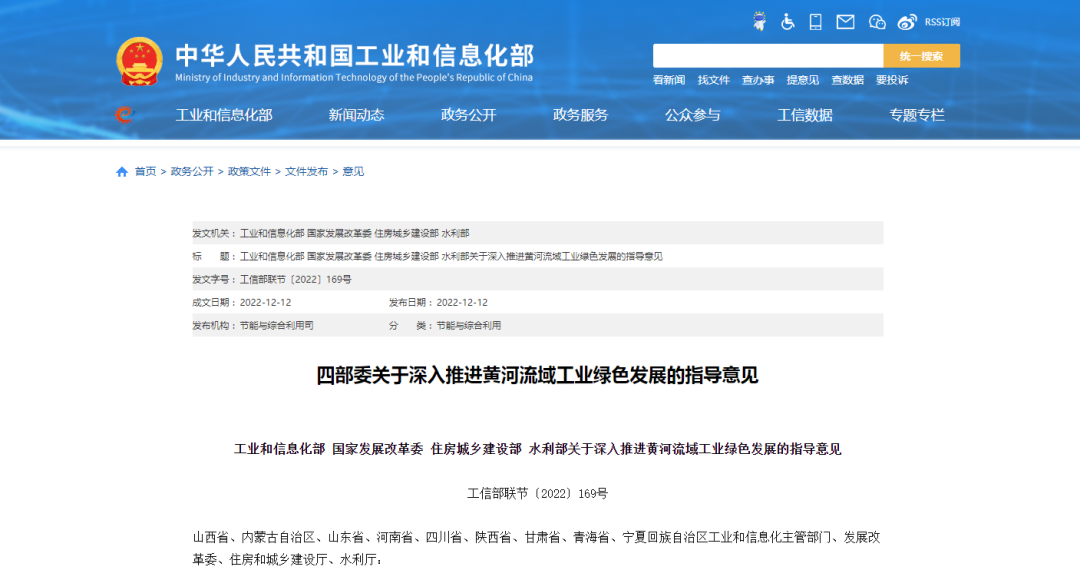Click the 统一搜索 search button
This screenshot has height=580, width=1080.
tap(922, 56)
